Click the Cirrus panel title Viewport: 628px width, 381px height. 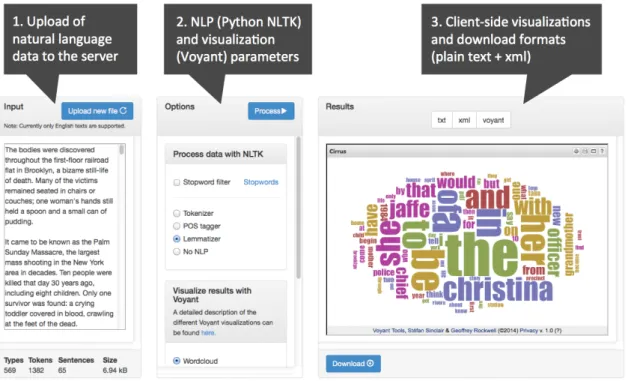(x=338, y=151)
